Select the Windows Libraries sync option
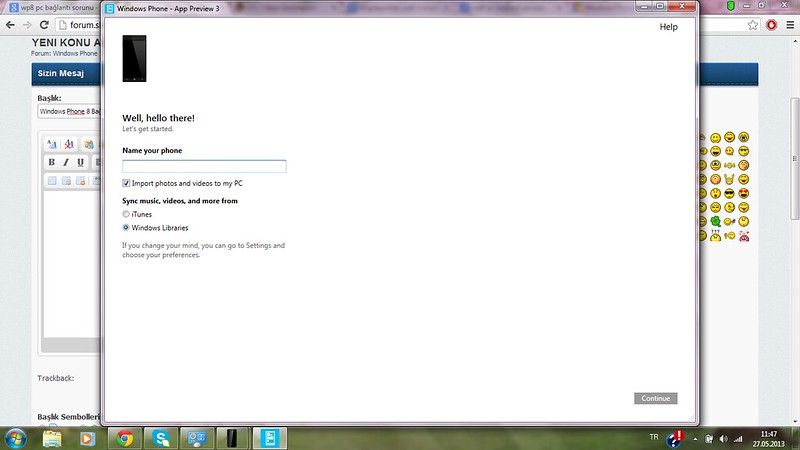Image resolution: width=800 pixels, height=450 pixels. point(126,228)
